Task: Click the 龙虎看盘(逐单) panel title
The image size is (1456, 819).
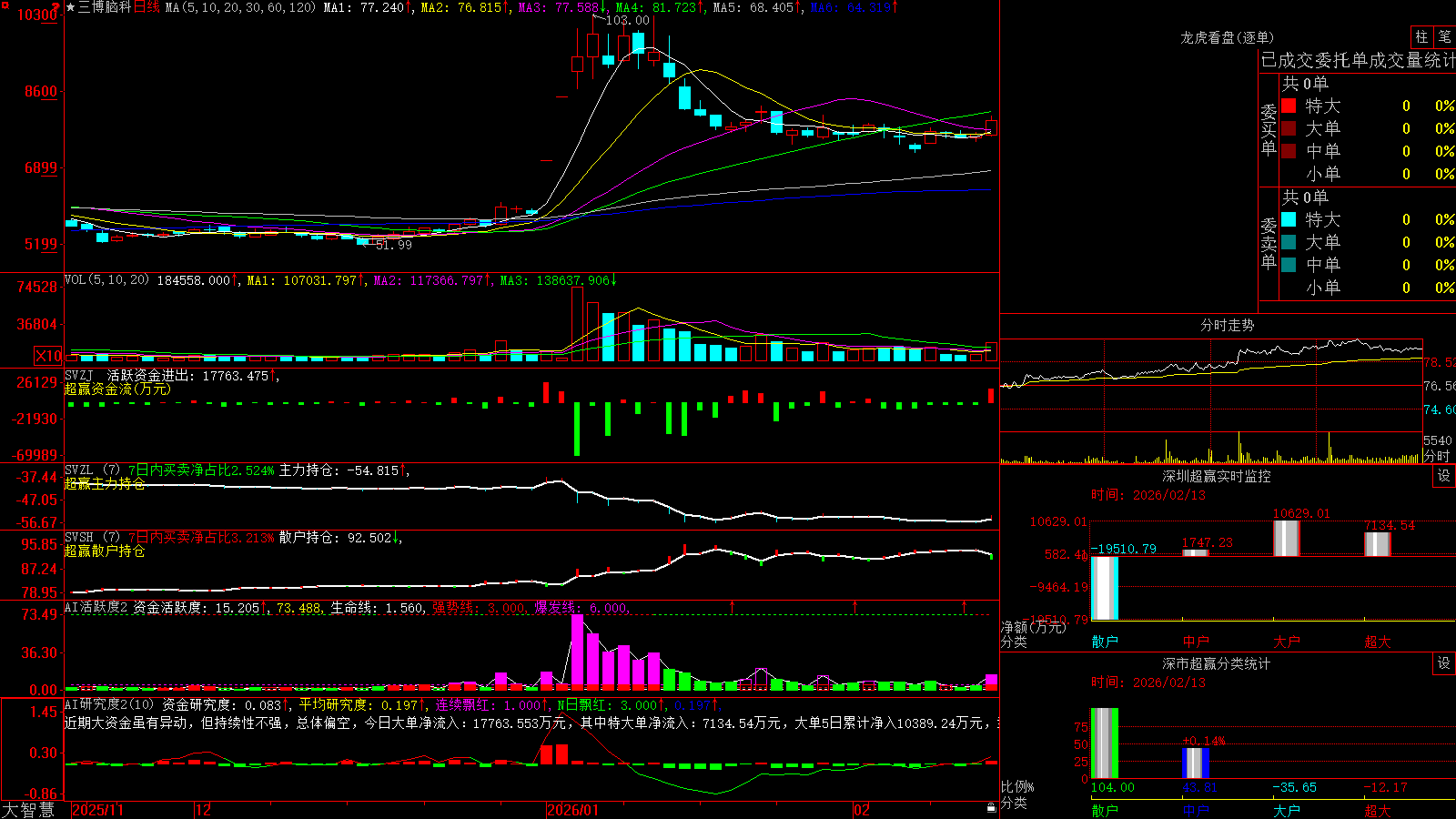Action: 1227,37
